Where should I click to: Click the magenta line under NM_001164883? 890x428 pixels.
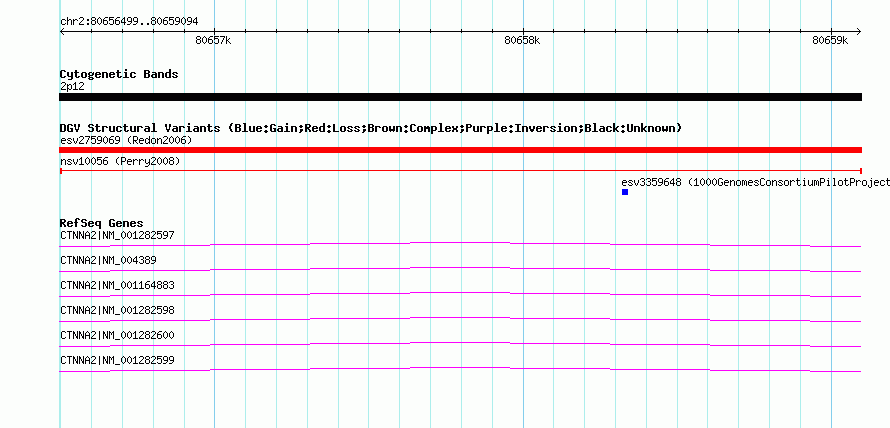[460, 294]
